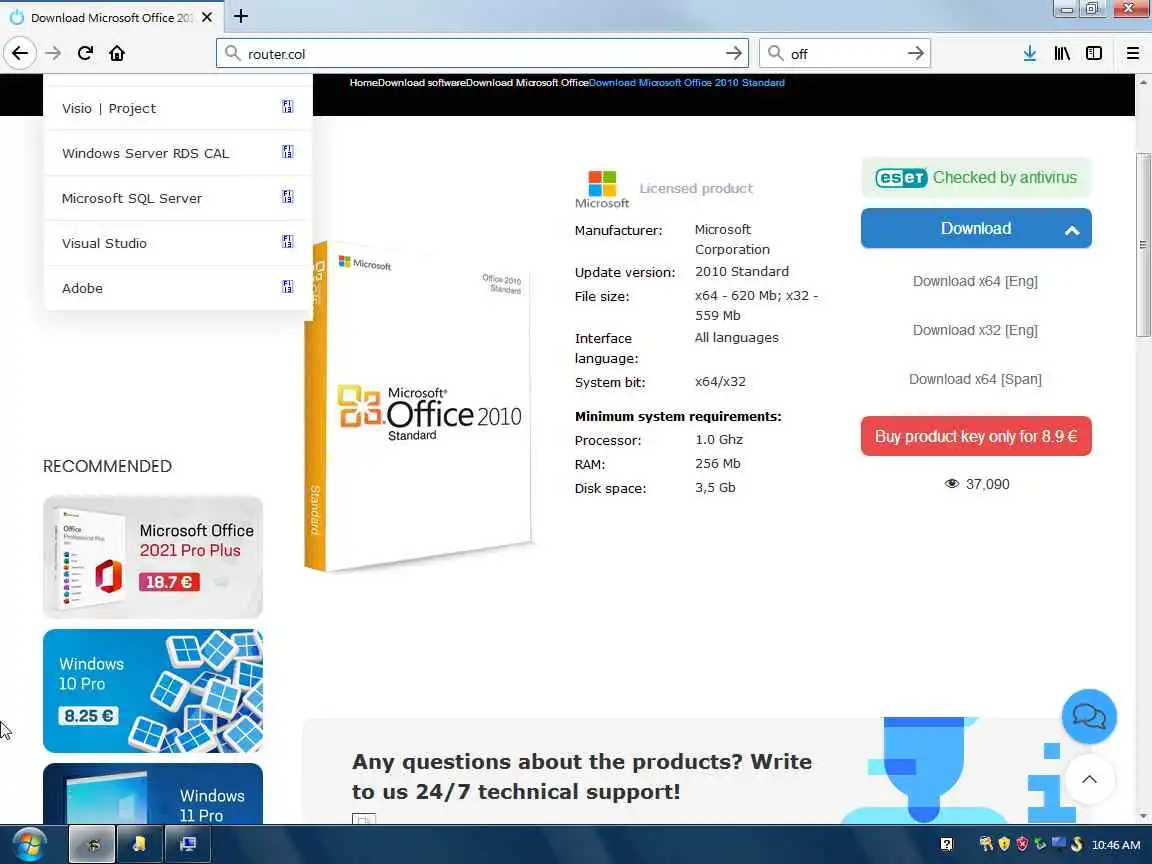The height and width of the screenshot is (864, 1152).
Task: Click the keys tray icon
Action: [x=986, y=844]
